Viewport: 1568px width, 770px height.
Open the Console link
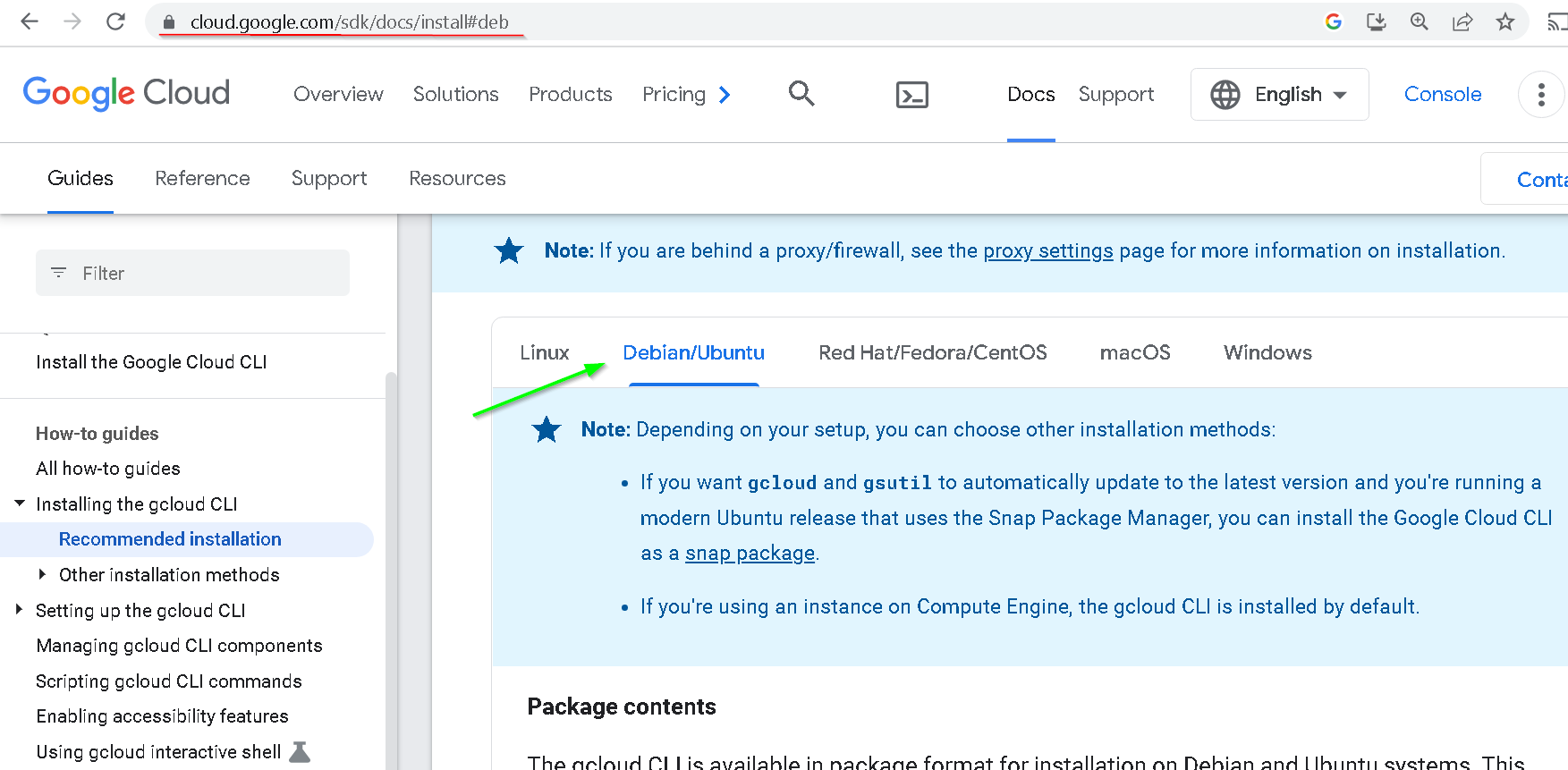1443,94
